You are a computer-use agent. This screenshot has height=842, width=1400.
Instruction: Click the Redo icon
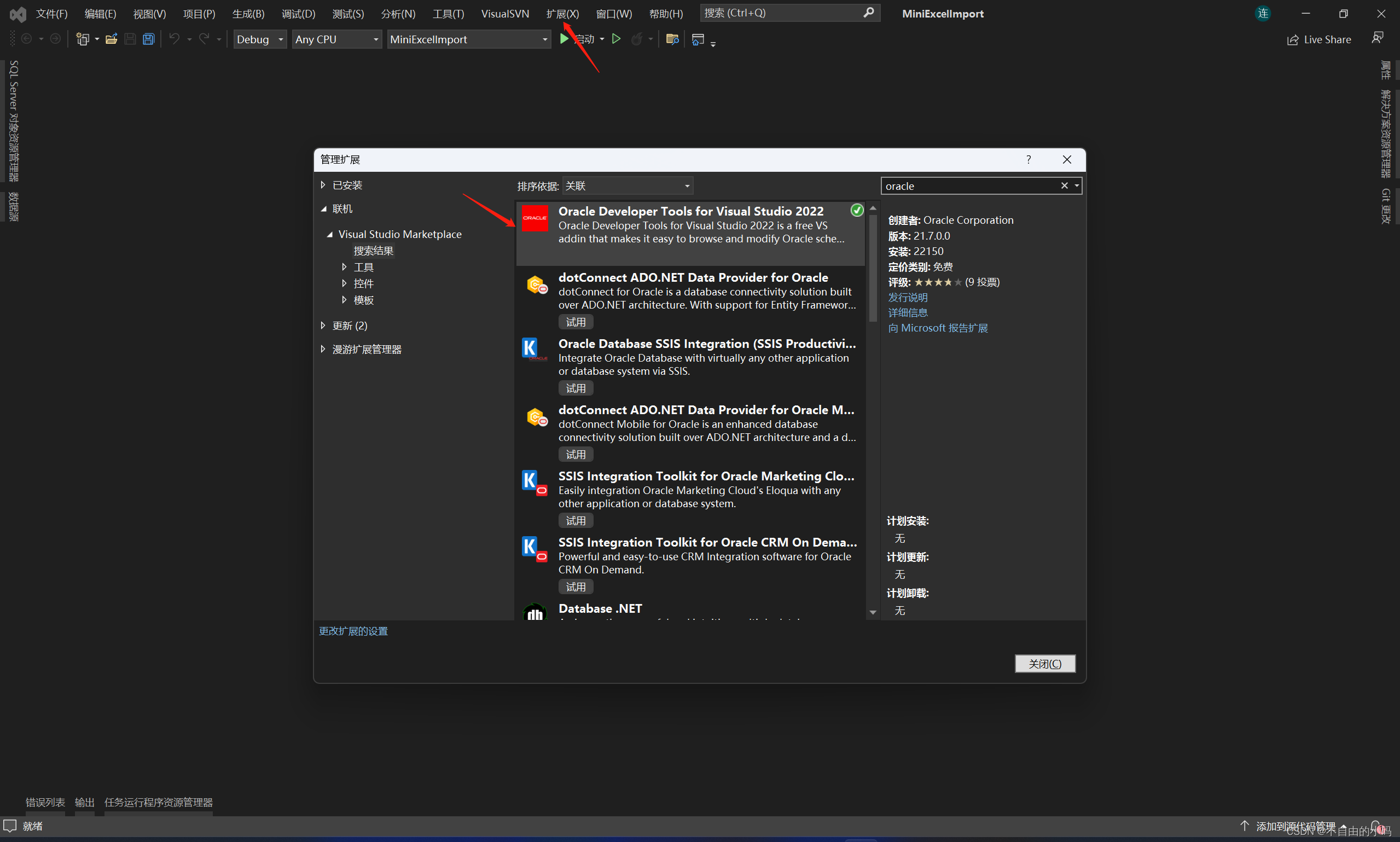pyautogui.click(x=204, y=39)
